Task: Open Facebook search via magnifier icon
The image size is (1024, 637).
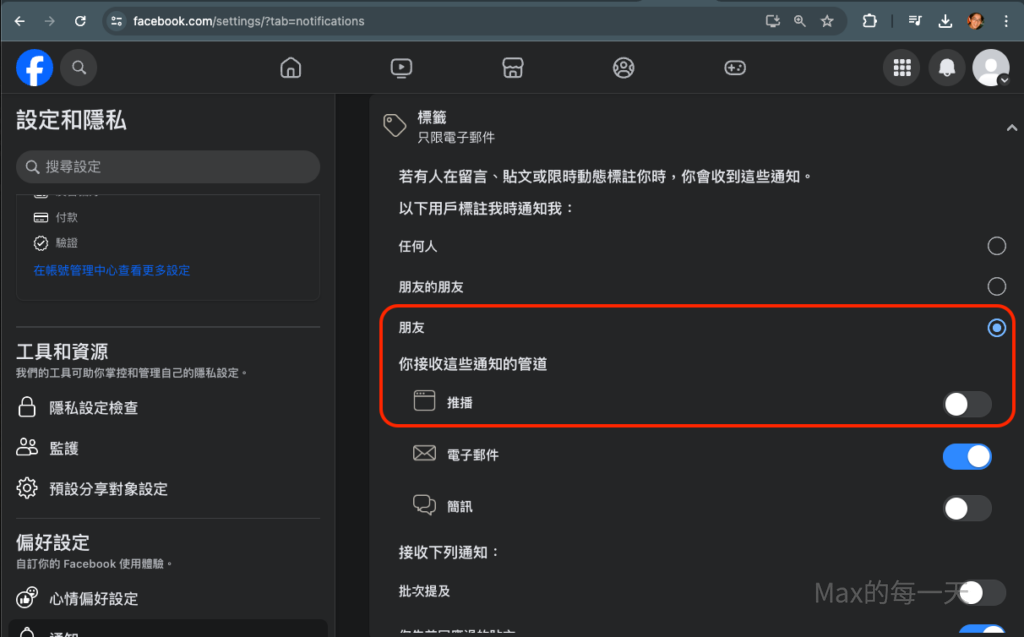Action: [79, 68]
